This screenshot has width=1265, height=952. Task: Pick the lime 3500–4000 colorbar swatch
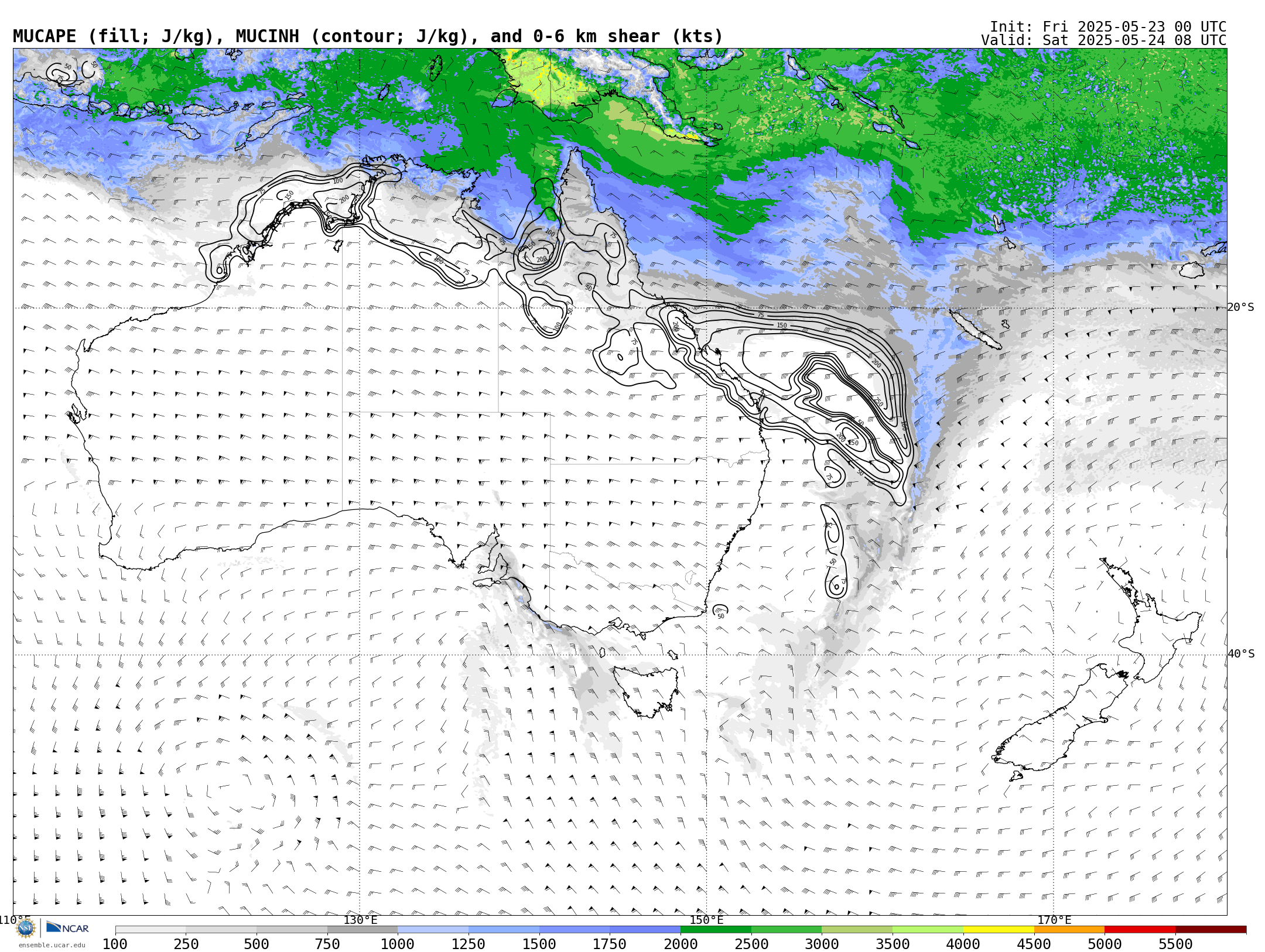(x=928, y=930)
